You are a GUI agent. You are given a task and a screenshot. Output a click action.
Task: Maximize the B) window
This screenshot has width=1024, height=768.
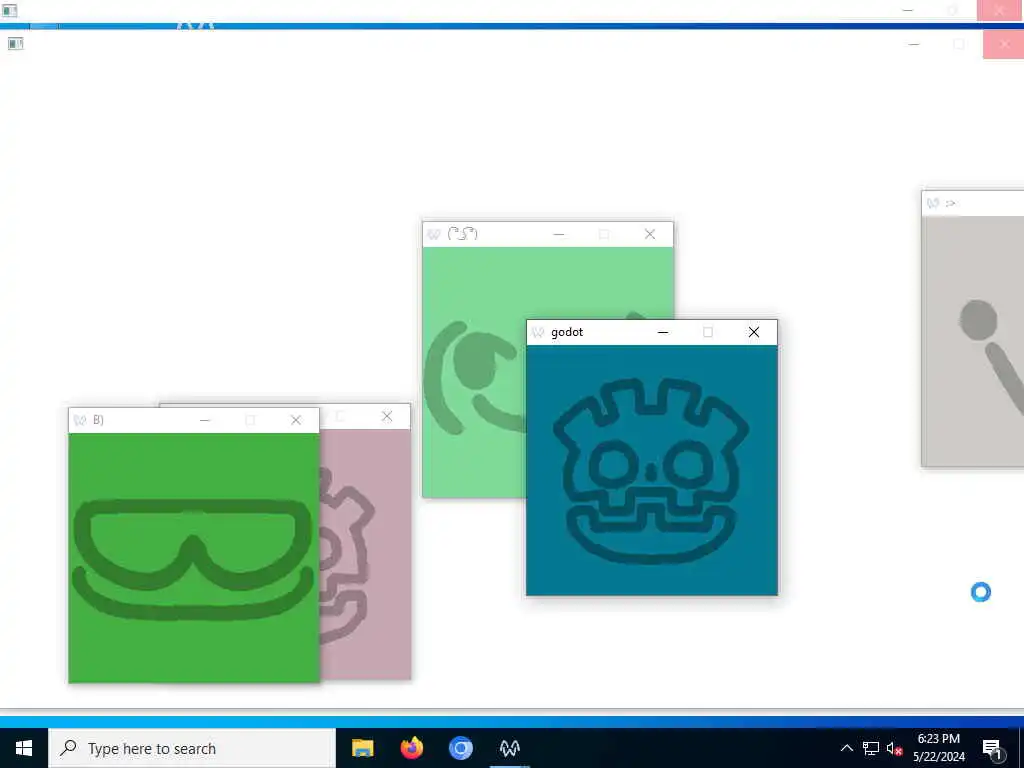coord(250,420)
